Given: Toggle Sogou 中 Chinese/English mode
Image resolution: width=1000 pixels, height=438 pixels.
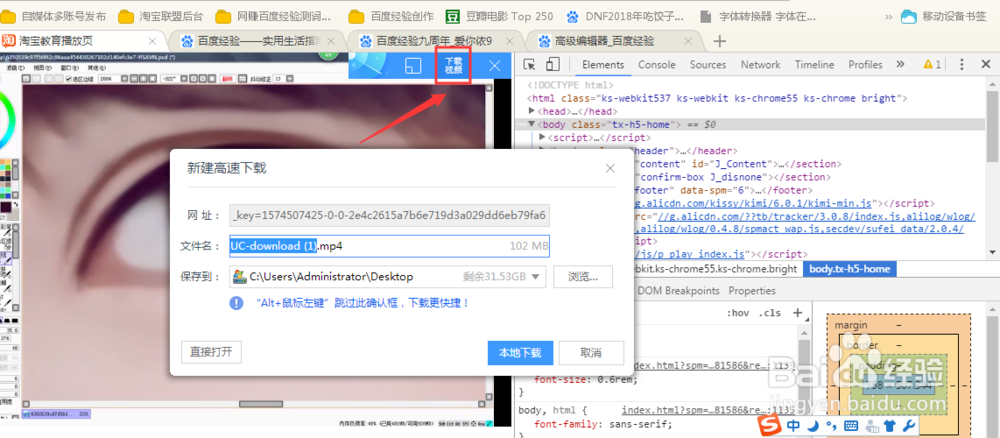Looking at the screenshot, I should (793, 425).
